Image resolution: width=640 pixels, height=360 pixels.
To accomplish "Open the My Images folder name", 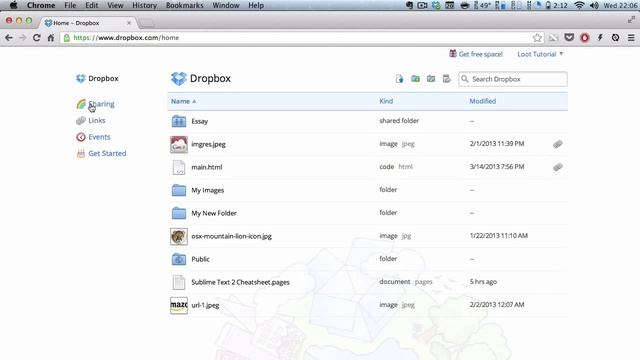I will click(208, 190).
